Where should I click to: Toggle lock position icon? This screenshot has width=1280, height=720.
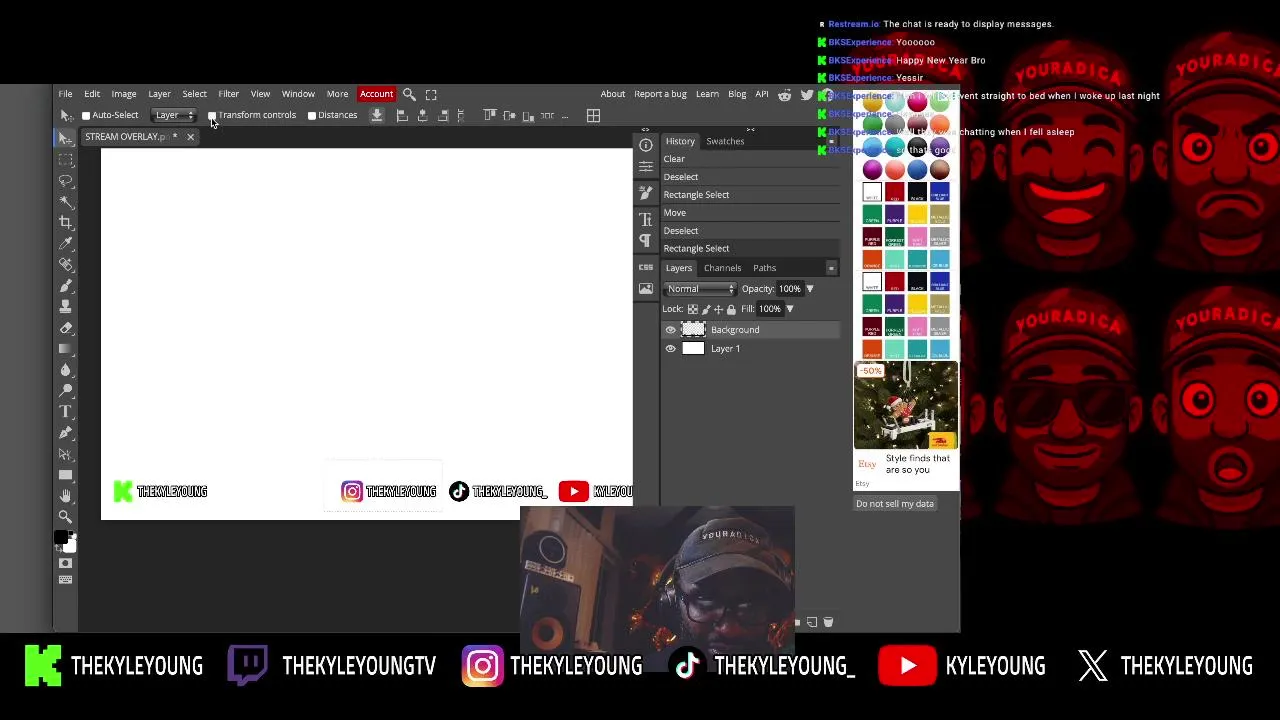(x=718, y=309)
